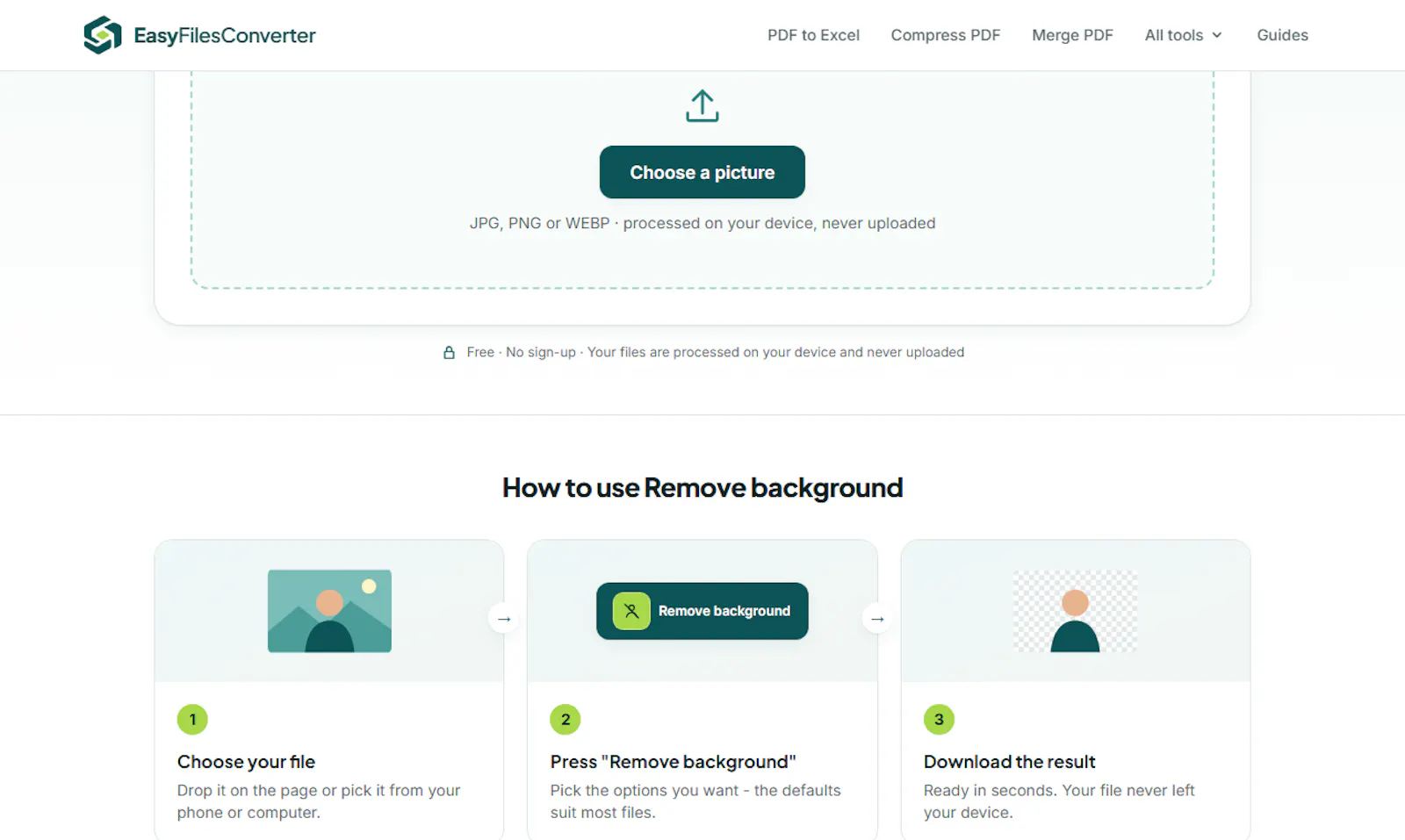This screenshot has width=1405, height=840.
Task: Click the landscape photo illustration in step 1
Action: coord(329,611)
